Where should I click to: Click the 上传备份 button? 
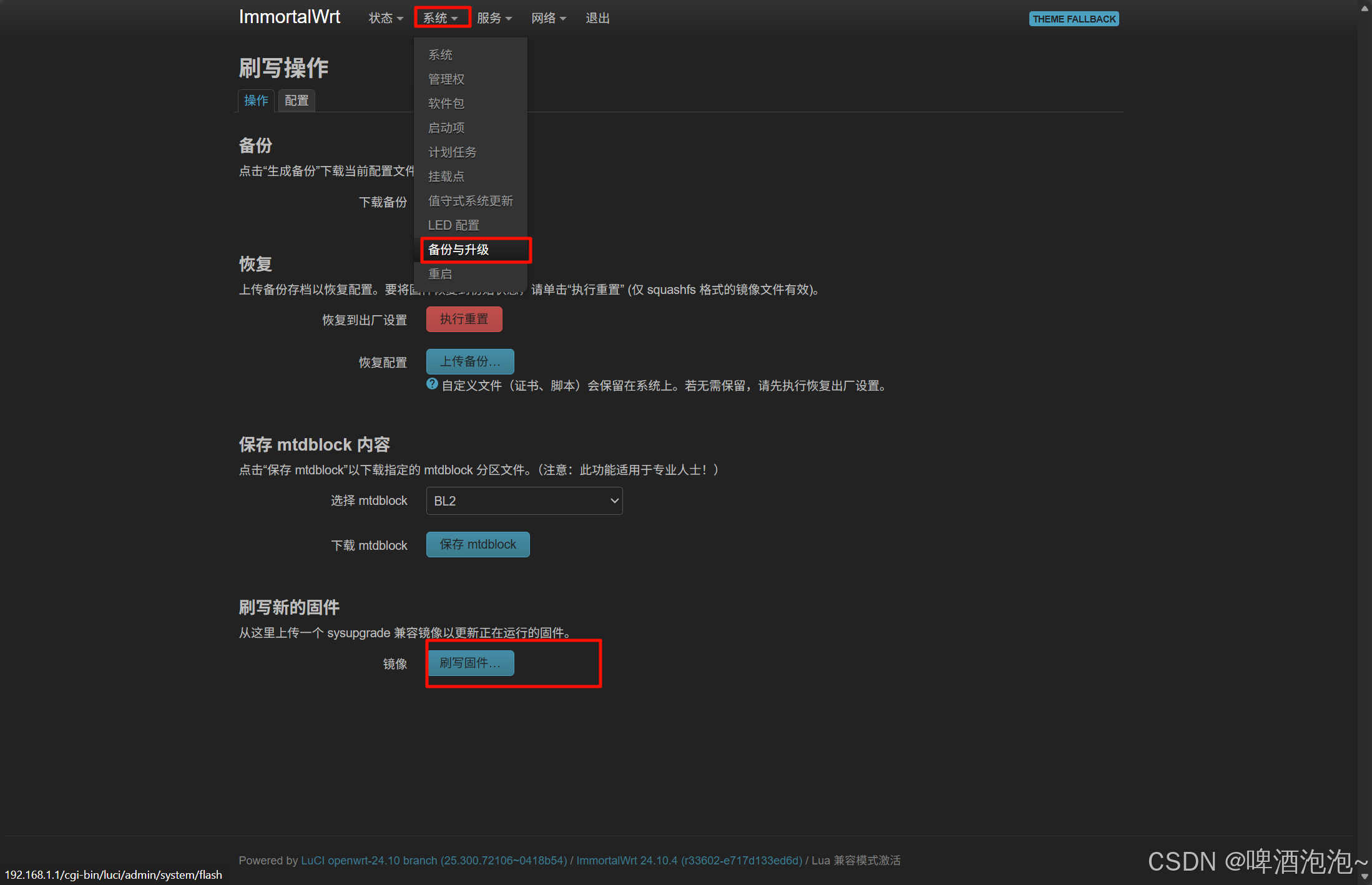click(x=470, y=361)
